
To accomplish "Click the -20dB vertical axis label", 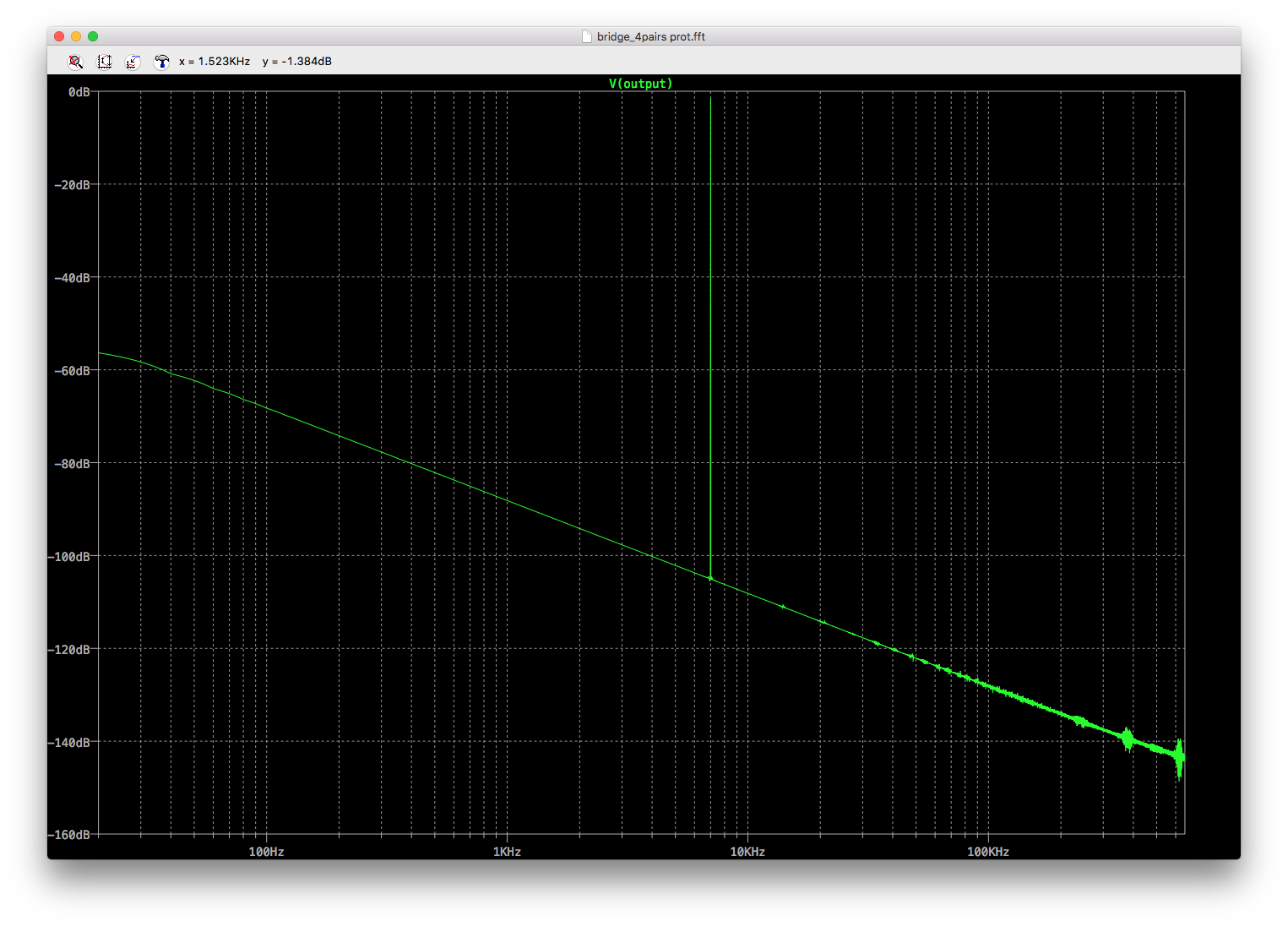I will tap(73, 185).
